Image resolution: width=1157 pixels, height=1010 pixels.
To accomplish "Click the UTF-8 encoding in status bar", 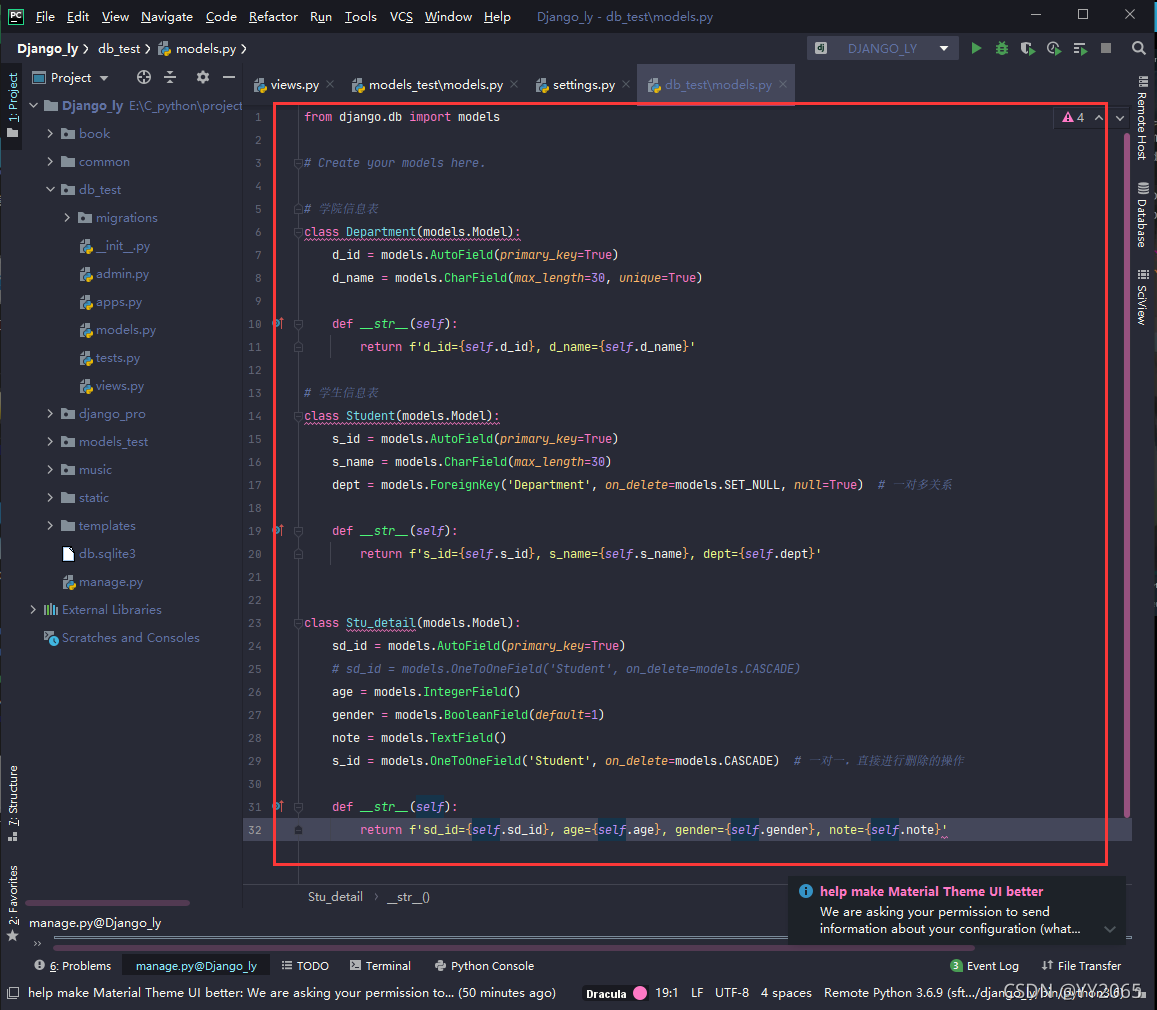I will pyautogui.click(x=731, y=993).
